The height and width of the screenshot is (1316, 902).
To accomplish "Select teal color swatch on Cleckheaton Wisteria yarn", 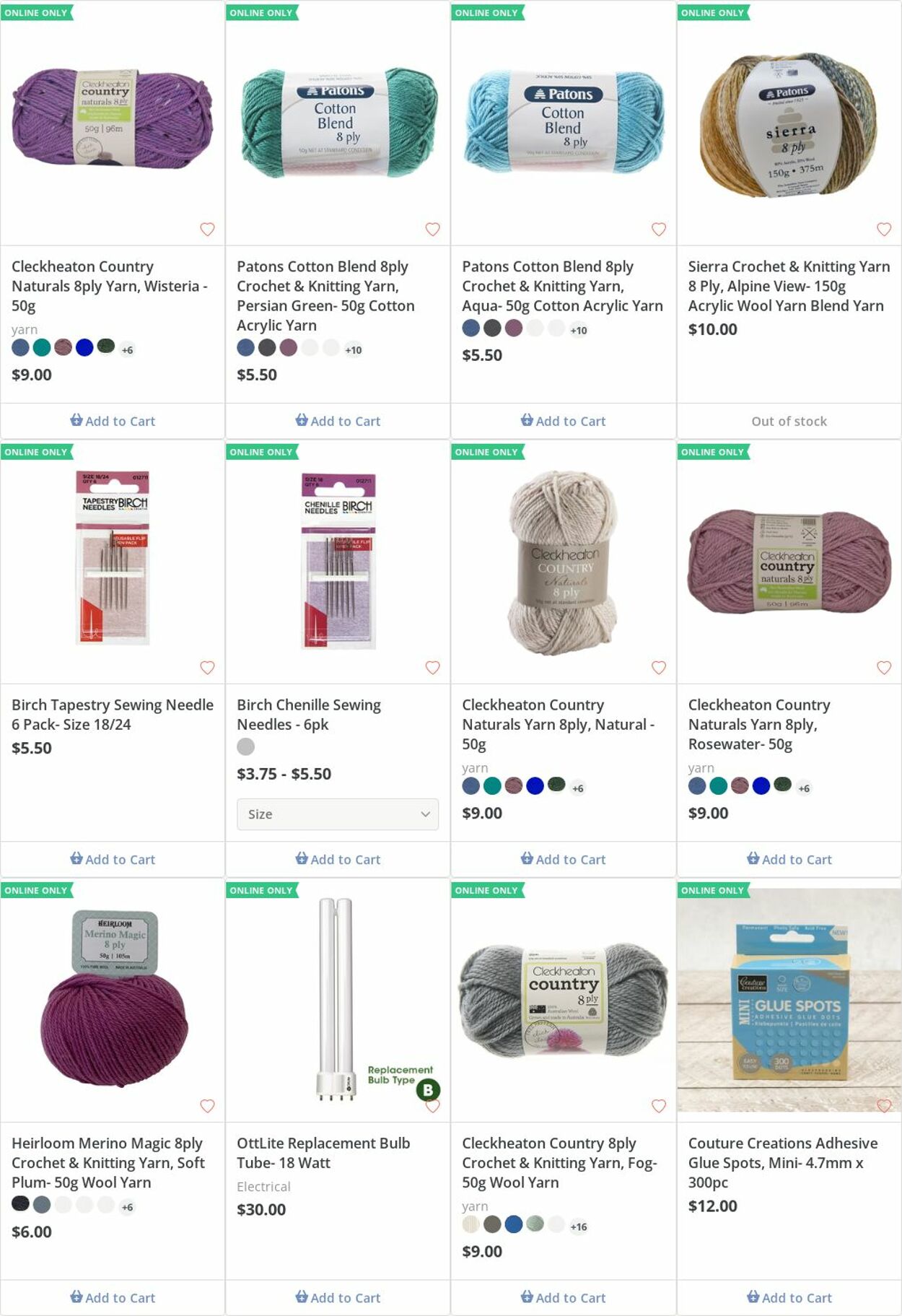I will pyautogui.click(x=42, y=347).
